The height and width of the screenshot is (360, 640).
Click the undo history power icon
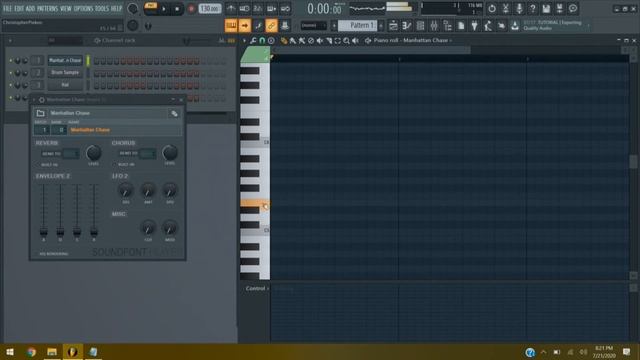point(492,9)
